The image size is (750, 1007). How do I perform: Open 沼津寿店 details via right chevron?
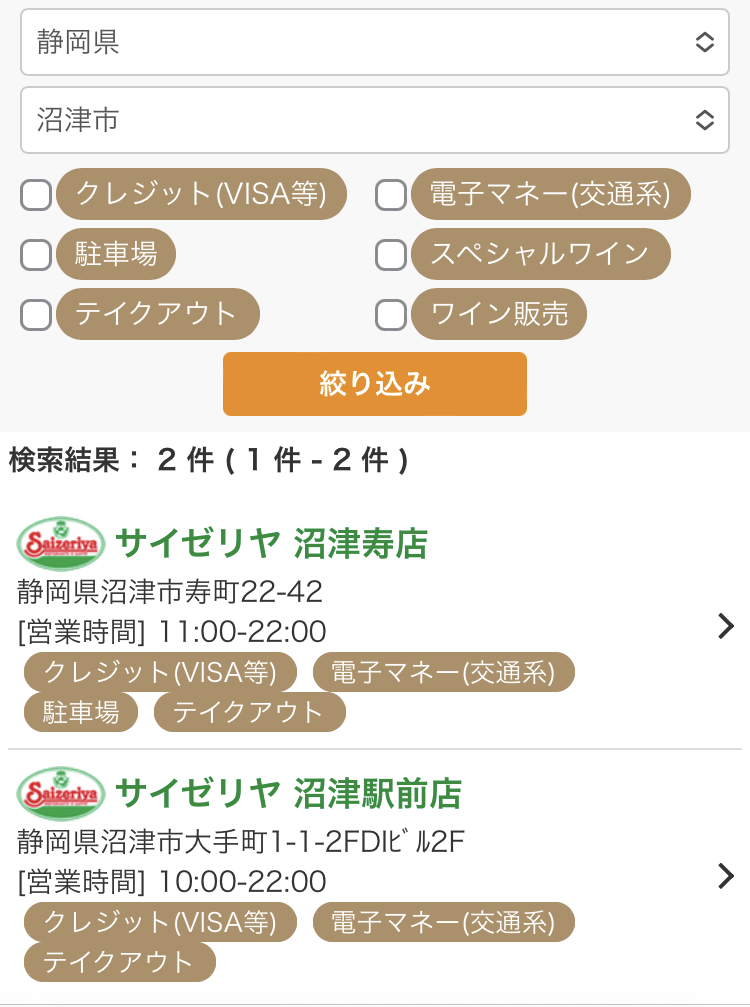click(726, 626)
